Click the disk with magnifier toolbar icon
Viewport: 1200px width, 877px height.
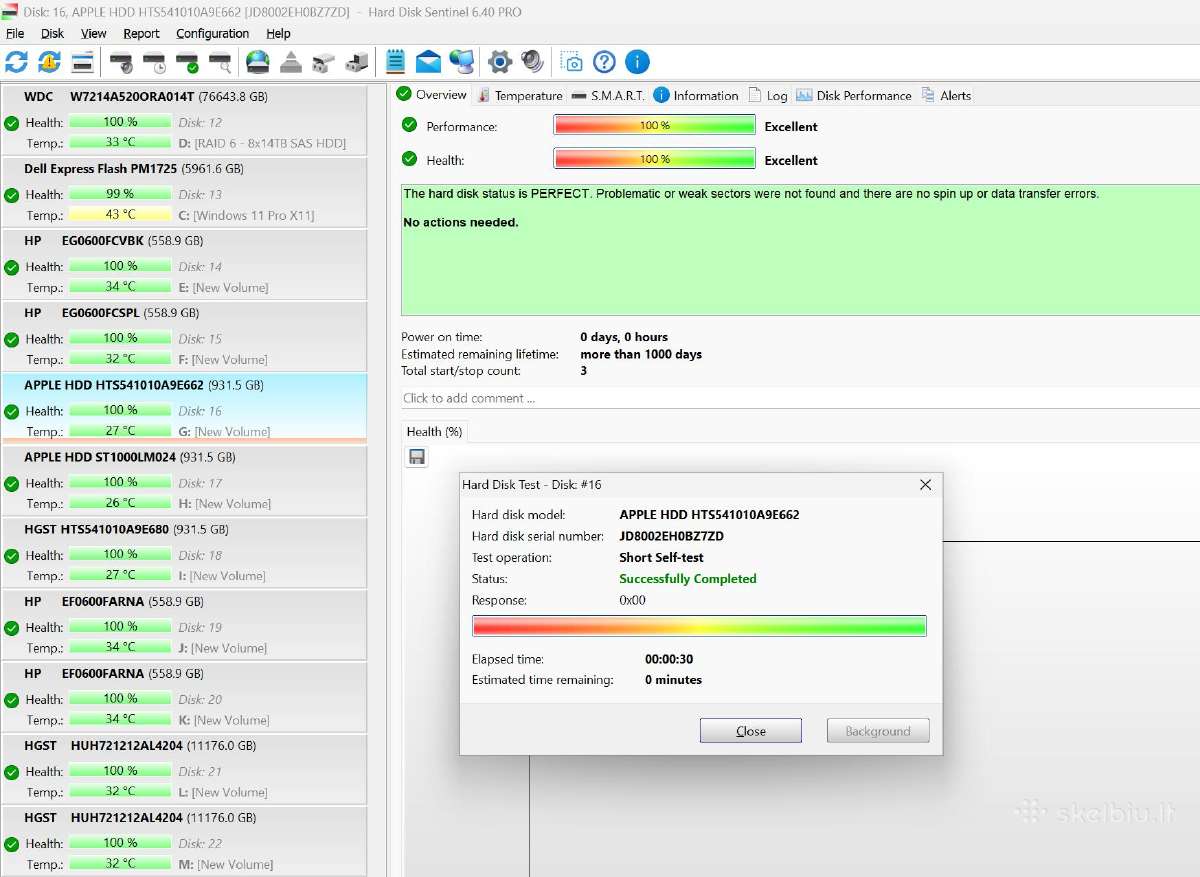pyautogui.click(x=220, y=62)
